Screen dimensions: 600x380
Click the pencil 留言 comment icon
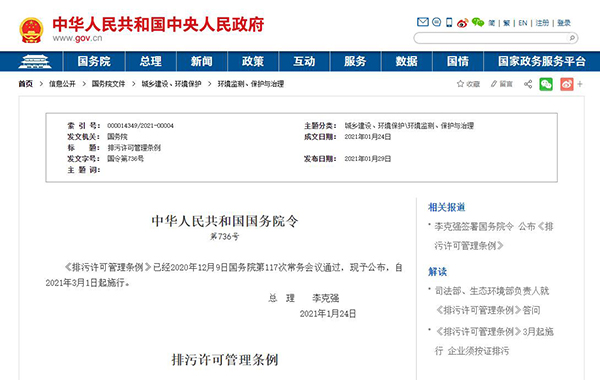pyautogui.click(x=494, y=84)
